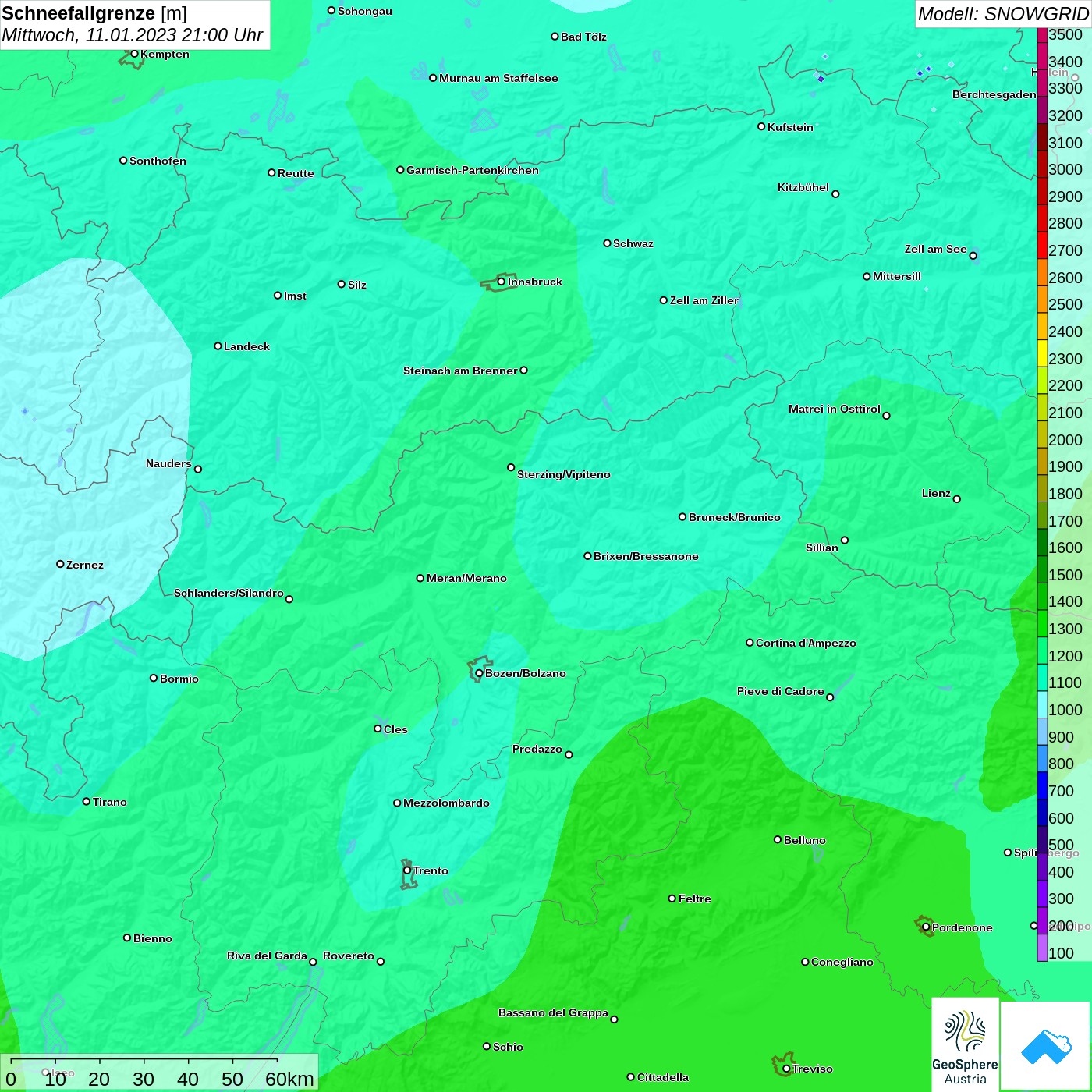Screen dimensions: 1092x1092
Task: Click the Tirano location dot
Action: (87, 801)
